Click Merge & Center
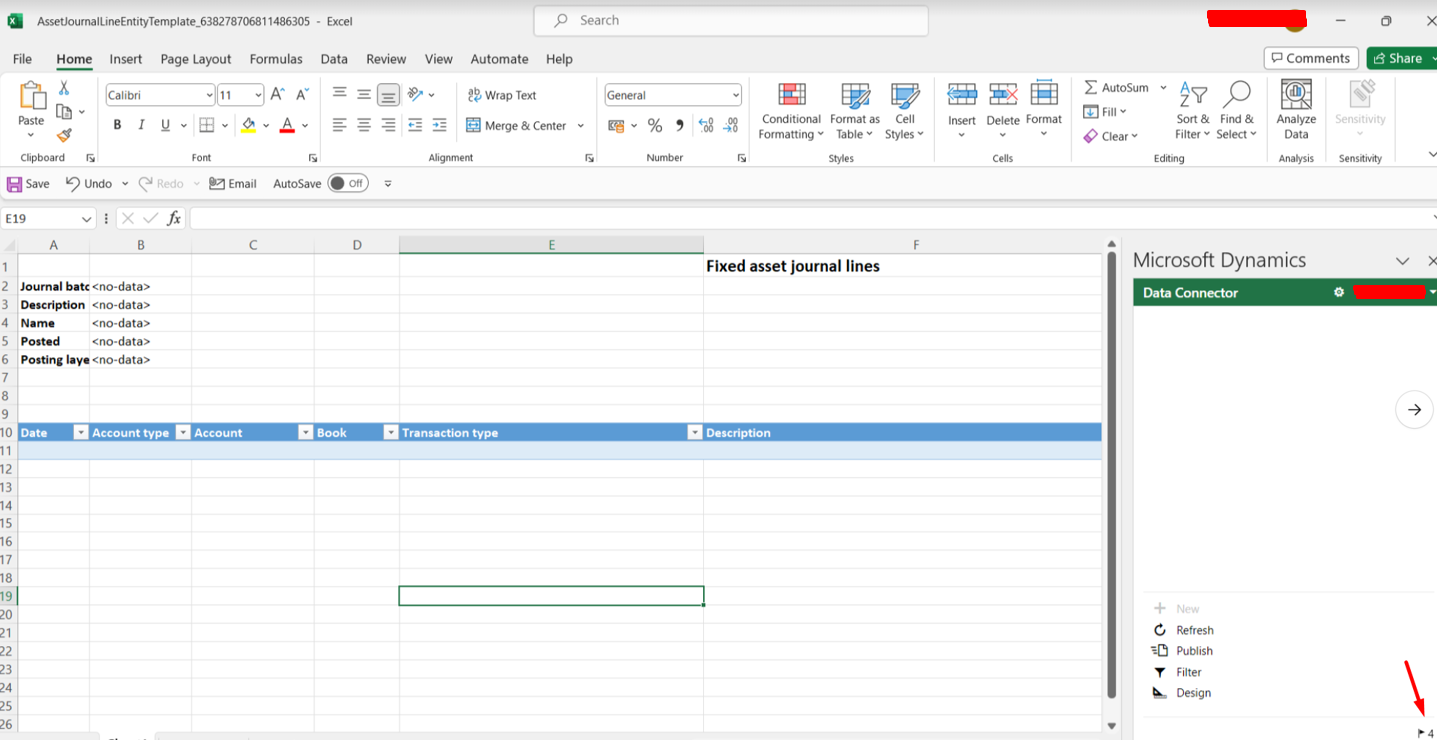The width and height of the screenshot is (1437, 740). [x=516, y=126]
